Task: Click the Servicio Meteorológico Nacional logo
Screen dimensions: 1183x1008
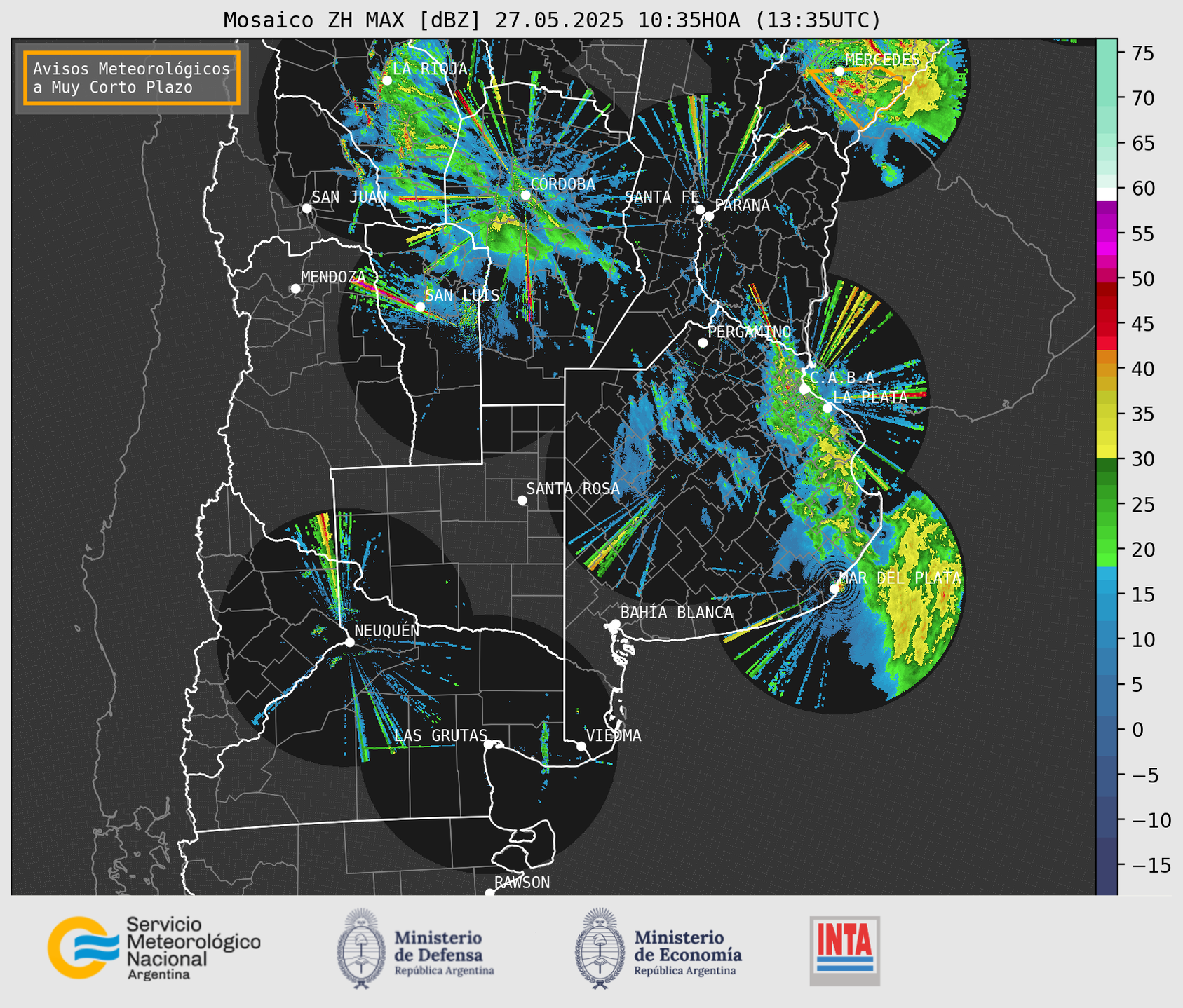Action: pos(154,948)
